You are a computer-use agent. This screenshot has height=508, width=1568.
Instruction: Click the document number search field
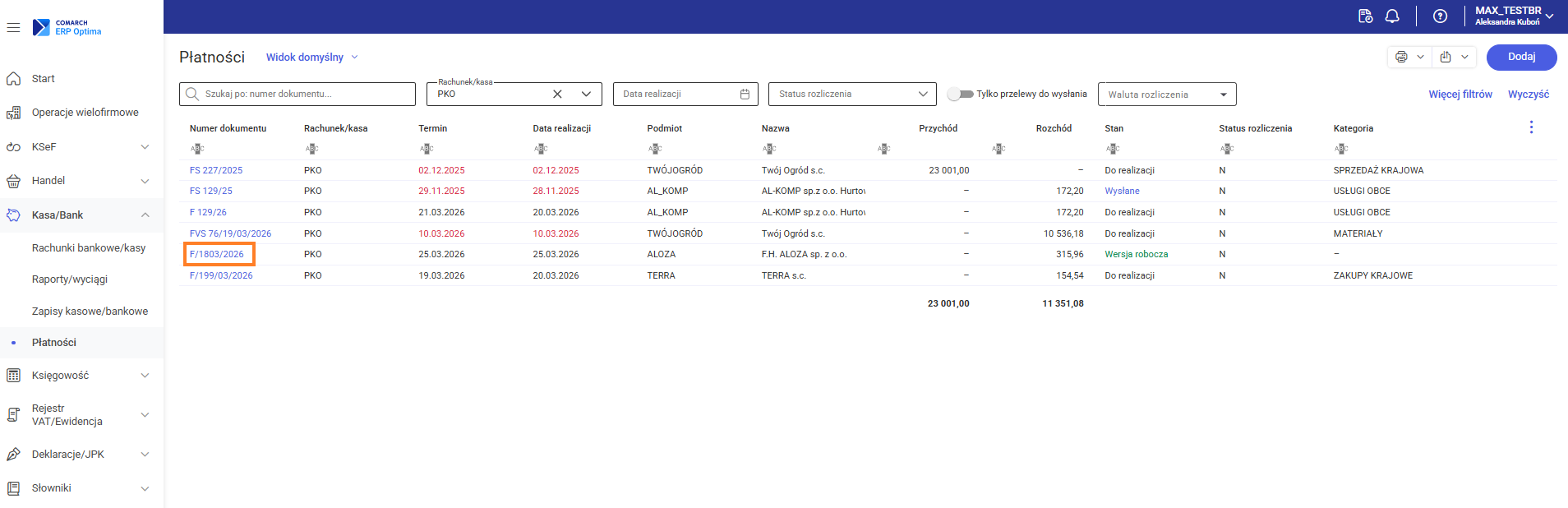click(304, 95)
